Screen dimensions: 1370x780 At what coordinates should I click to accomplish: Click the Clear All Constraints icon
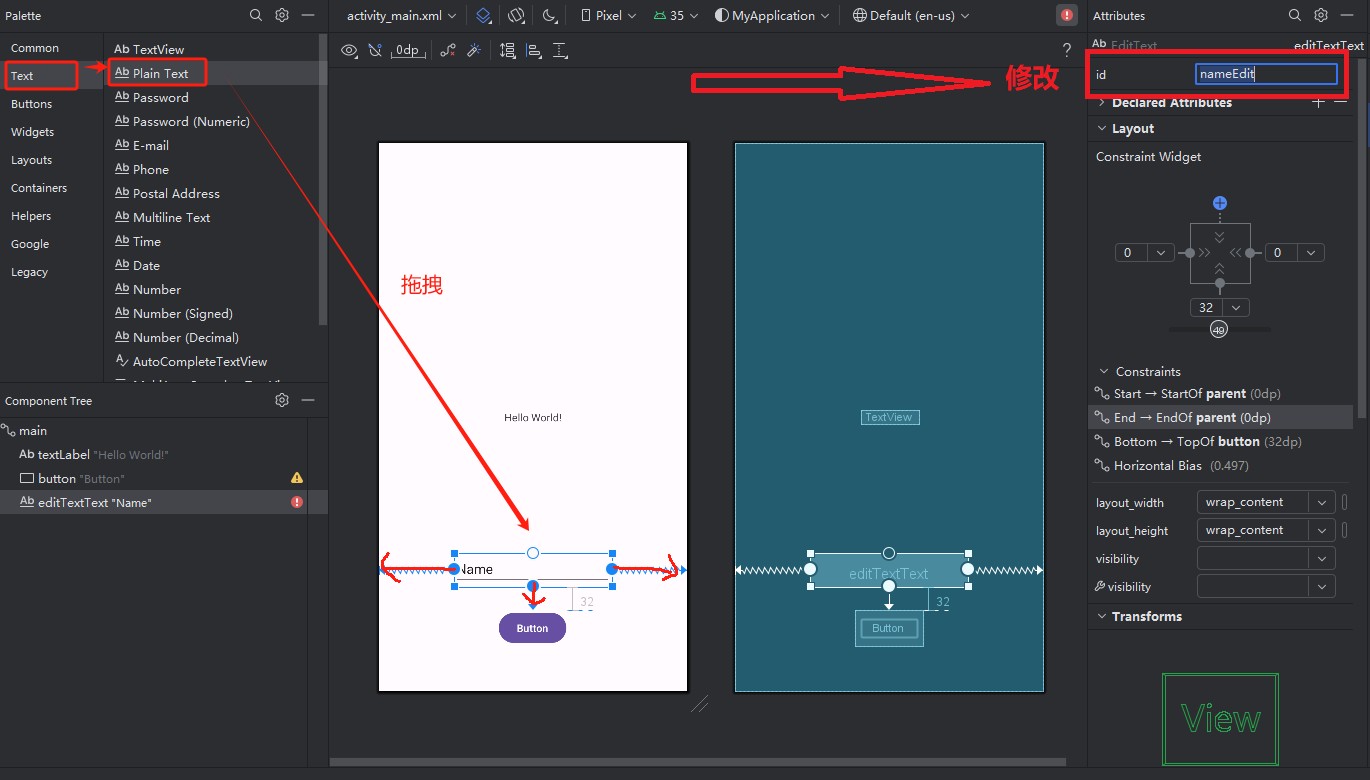click(x=447, y=50)
